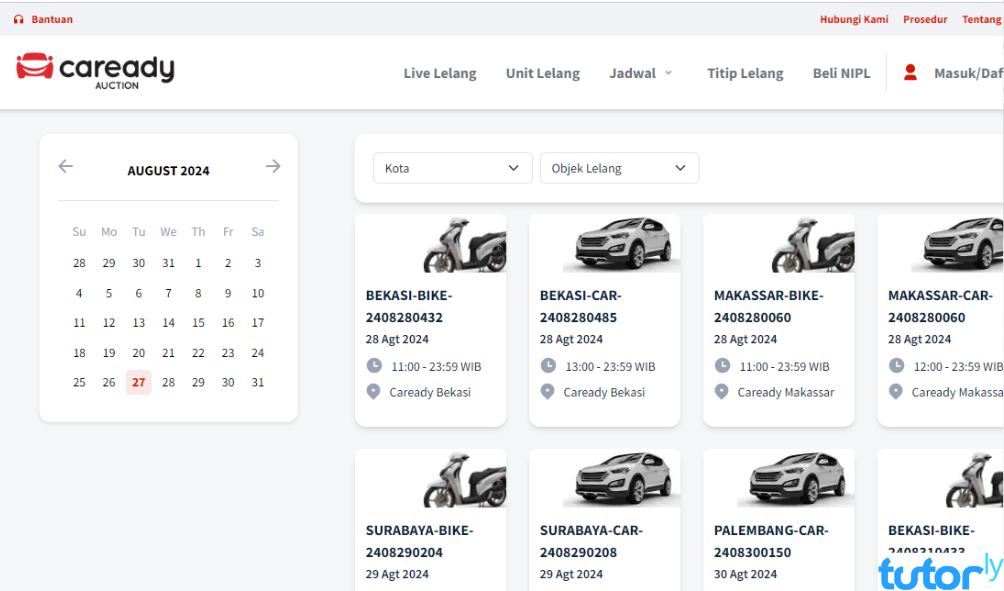This screenshot has width=1004, height=591.
Task: Open the SURABAYA-CAR-2408290208 auction title
Action: (x=591, y=541)
